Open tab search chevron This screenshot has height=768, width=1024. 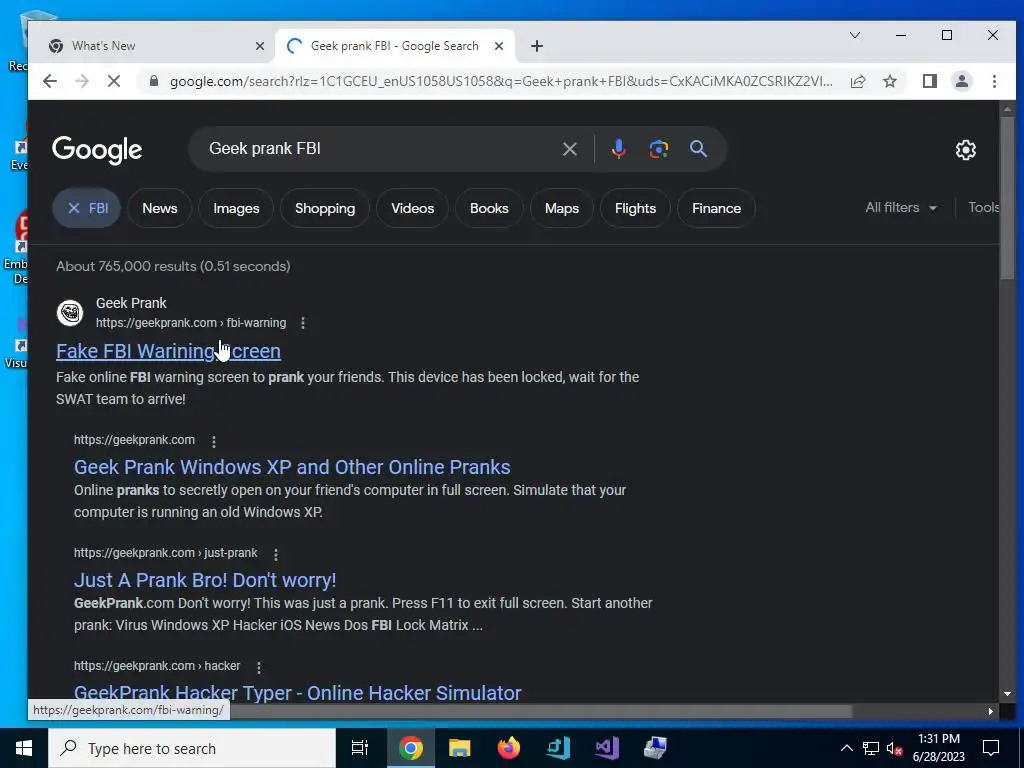(854, 35)
